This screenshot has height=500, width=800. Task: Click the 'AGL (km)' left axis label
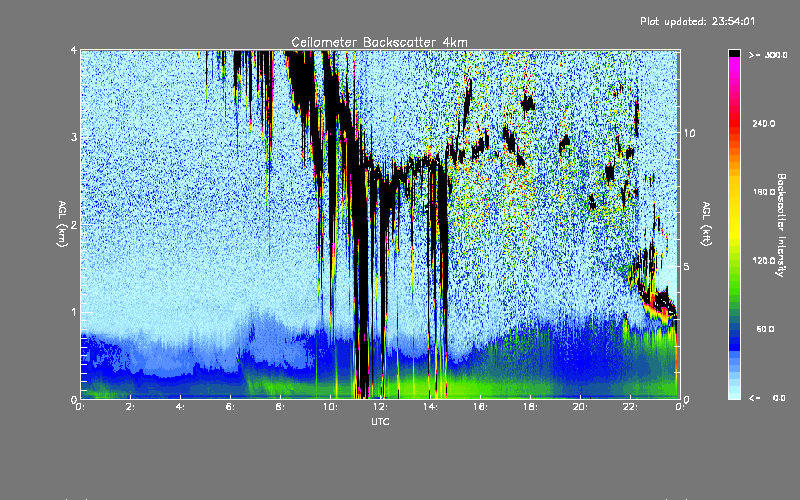[62, 224]
